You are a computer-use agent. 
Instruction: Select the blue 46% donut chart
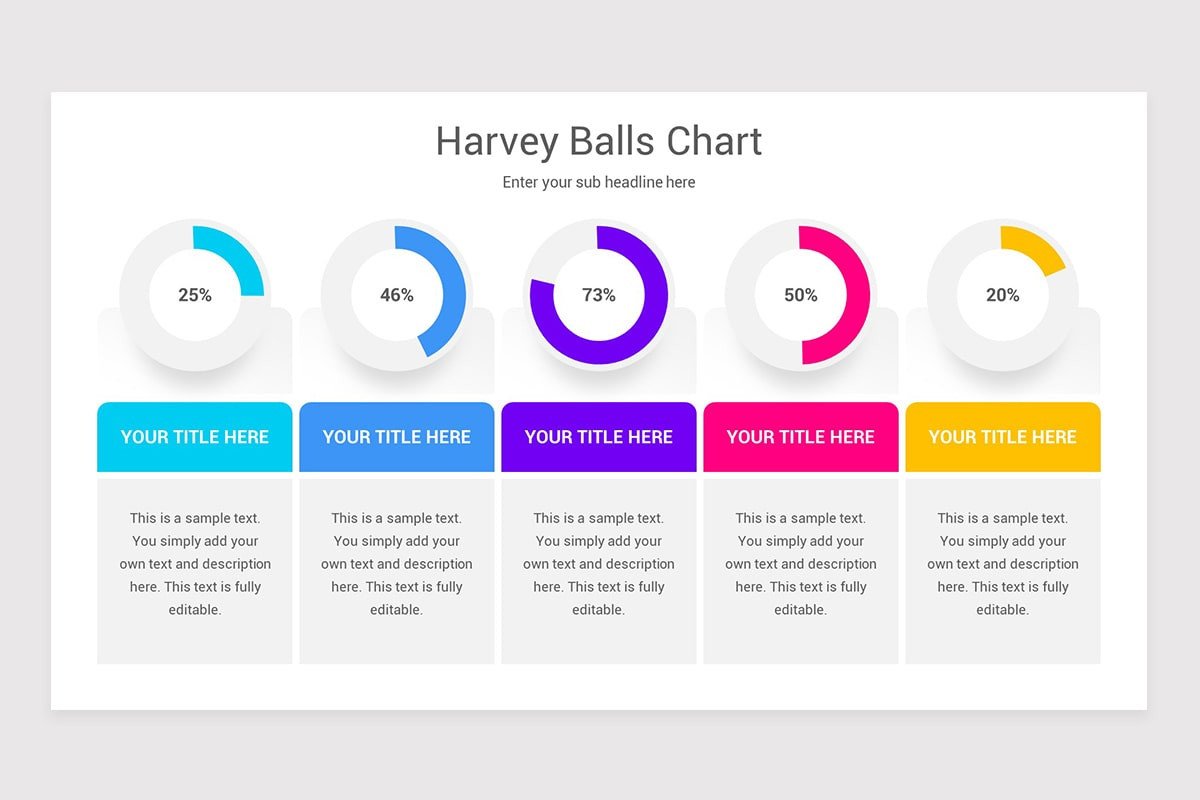[x=397, y=295]
